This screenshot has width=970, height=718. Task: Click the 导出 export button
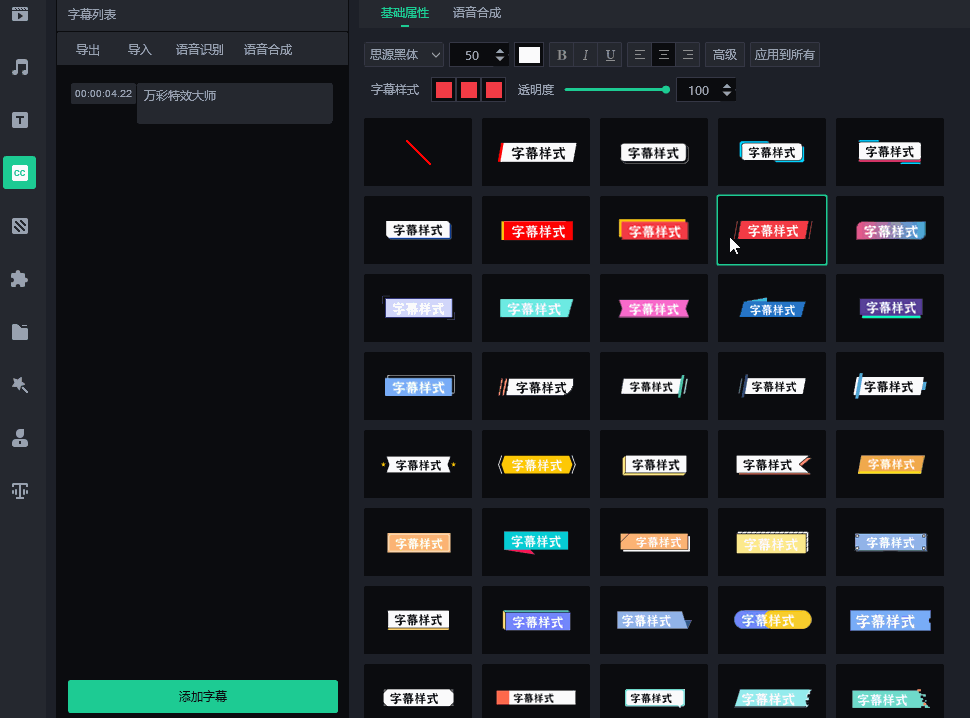pyautogui.click(x=87, y=49)
